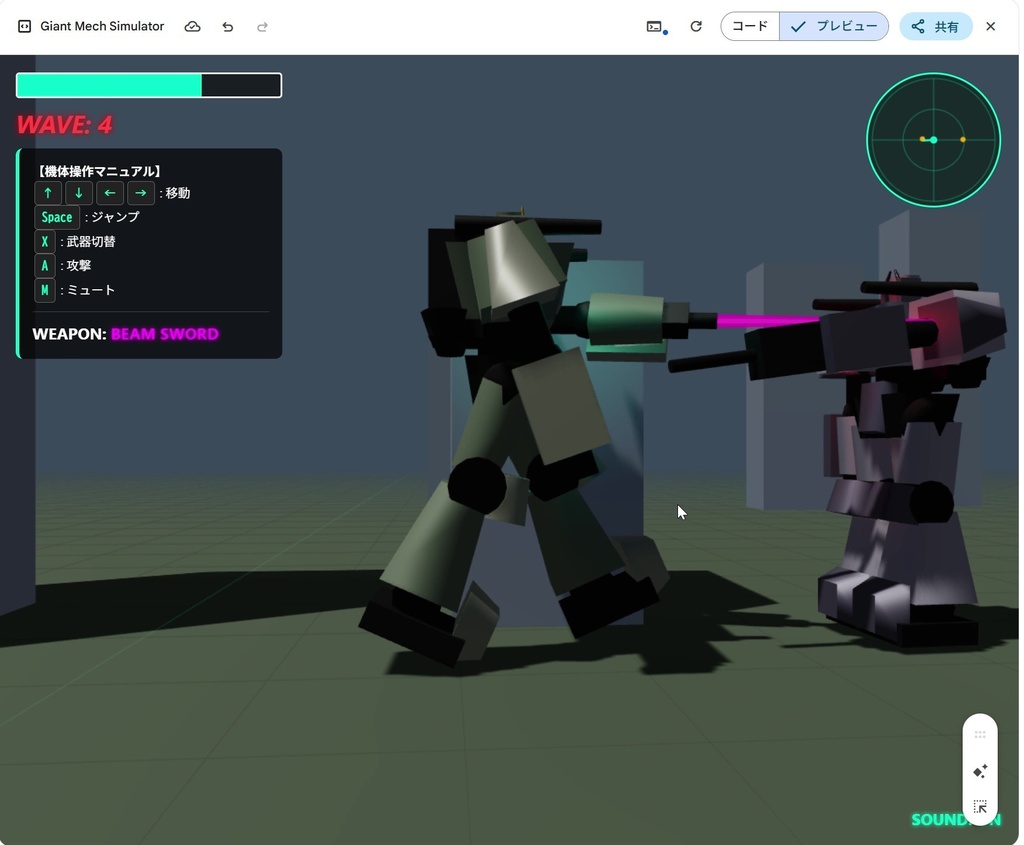Click the M mute key badge

44,290
